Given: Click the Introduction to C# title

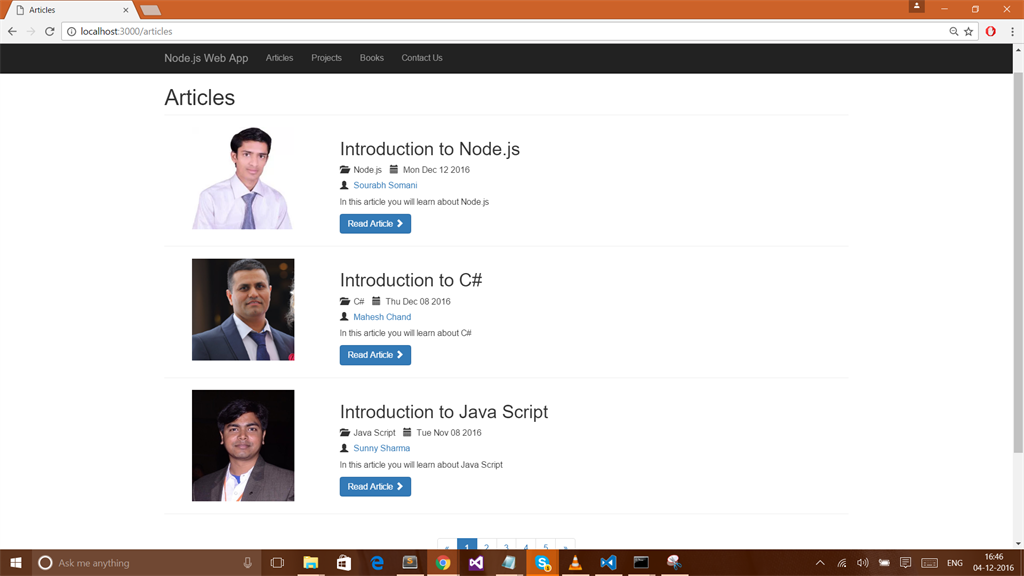Looking at the screenshot, I should [411, 280].
